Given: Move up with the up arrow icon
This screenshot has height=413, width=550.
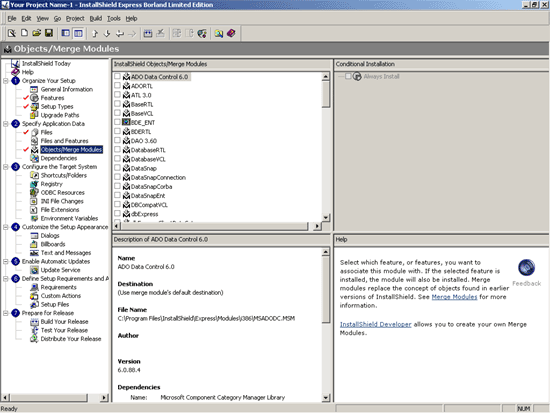Looking at the screenshot, I should [x=95, y=33].
